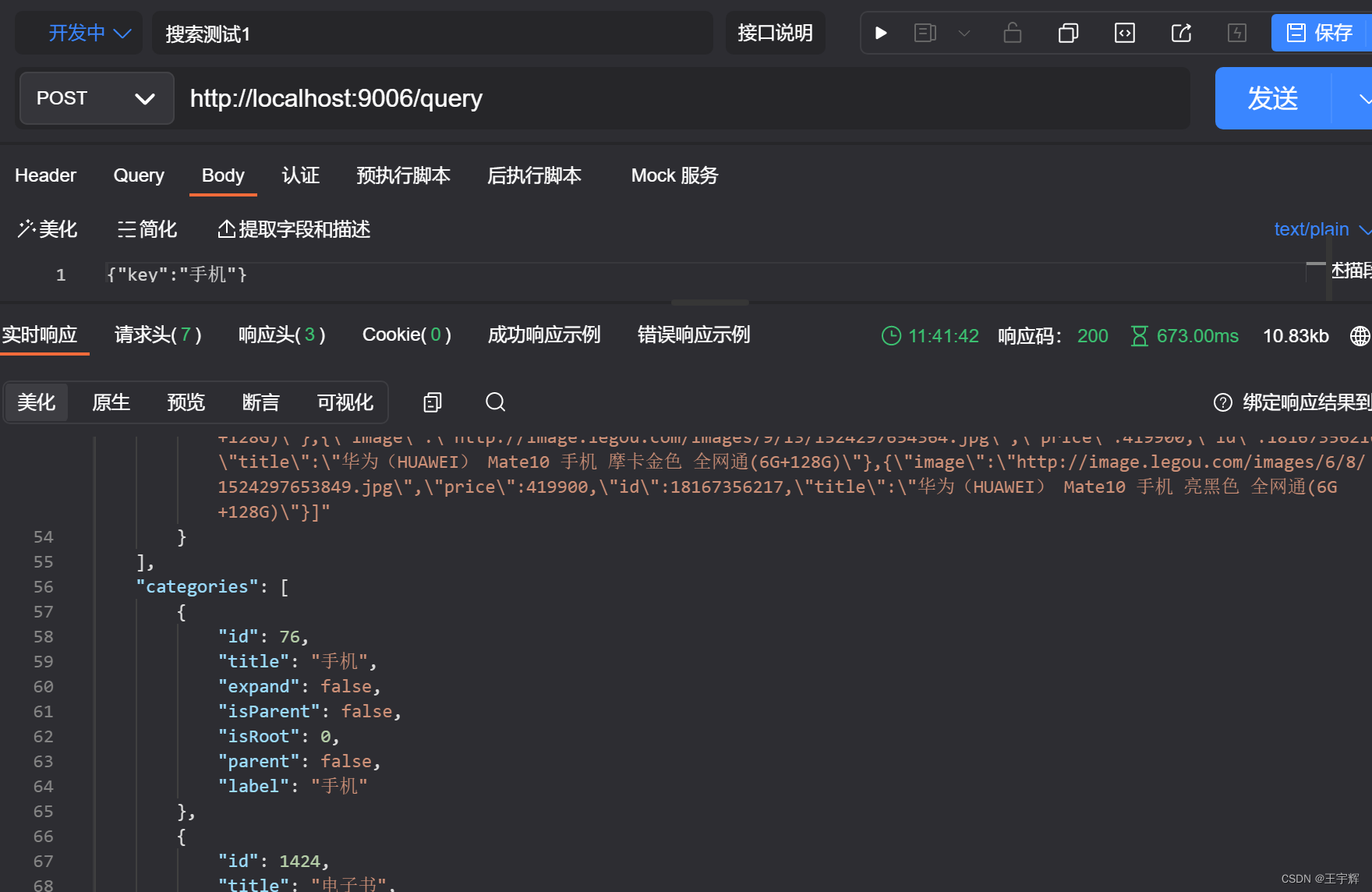Copy the response with the copy icon
Image resolution: width=1372 pixels, height=892 pixels.
pos(433,402)
